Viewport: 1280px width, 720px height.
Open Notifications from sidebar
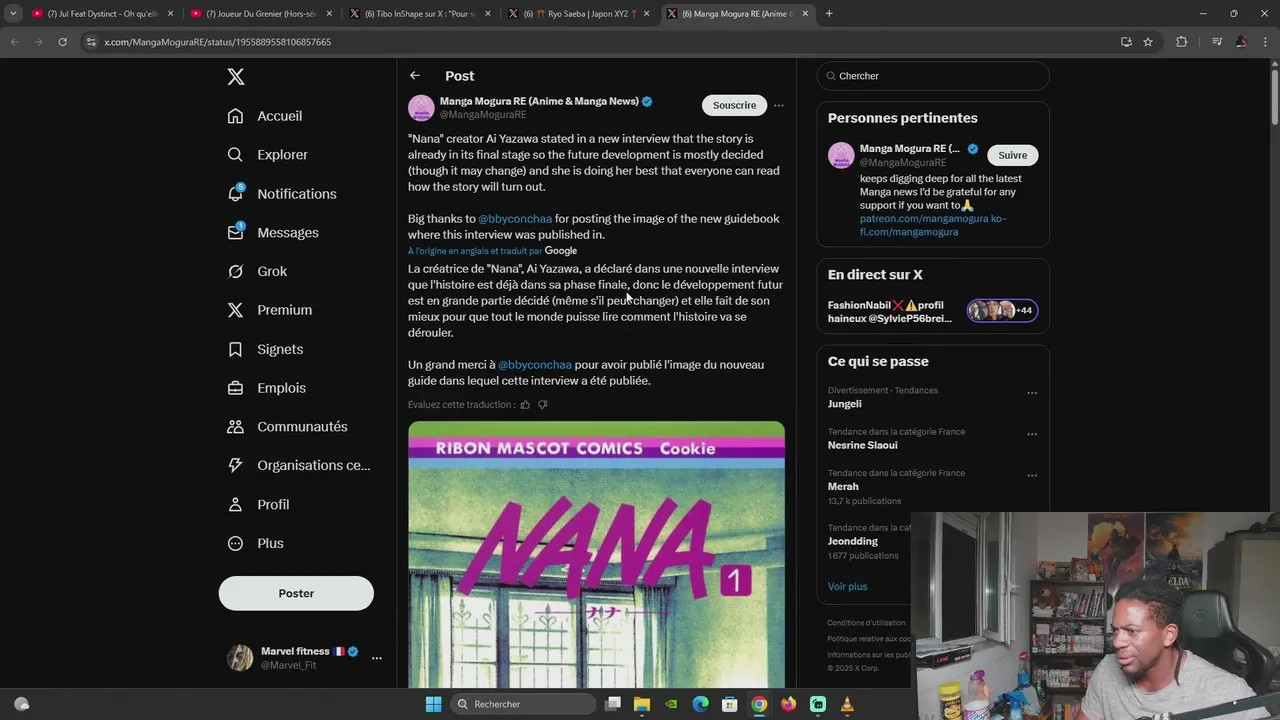click(x=282, y=194)
